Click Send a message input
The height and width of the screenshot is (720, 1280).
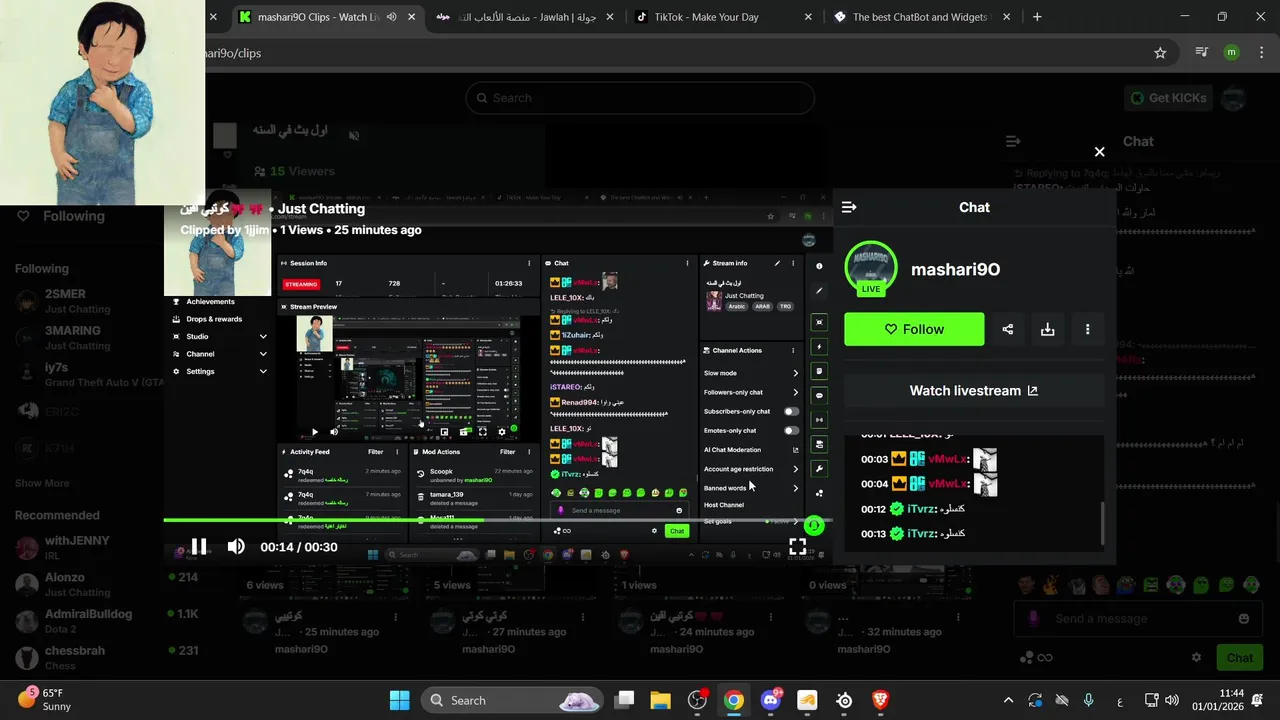tap(1140, 619)
